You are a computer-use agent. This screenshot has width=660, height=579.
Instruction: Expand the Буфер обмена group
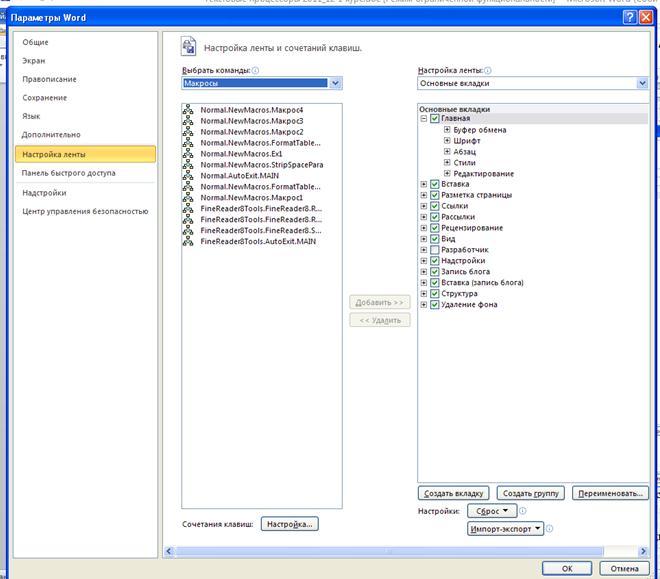click(447, 129)
